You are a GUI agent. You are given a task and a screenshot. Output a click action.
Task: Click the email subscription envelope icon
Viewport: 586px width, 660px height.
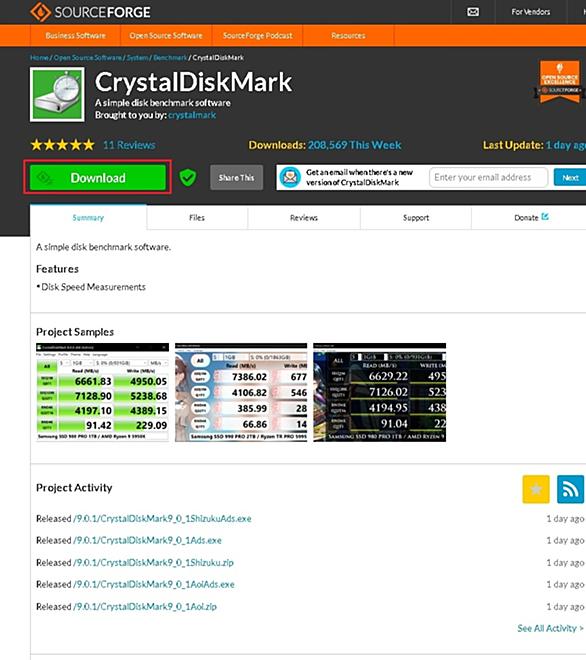[290, 177]
